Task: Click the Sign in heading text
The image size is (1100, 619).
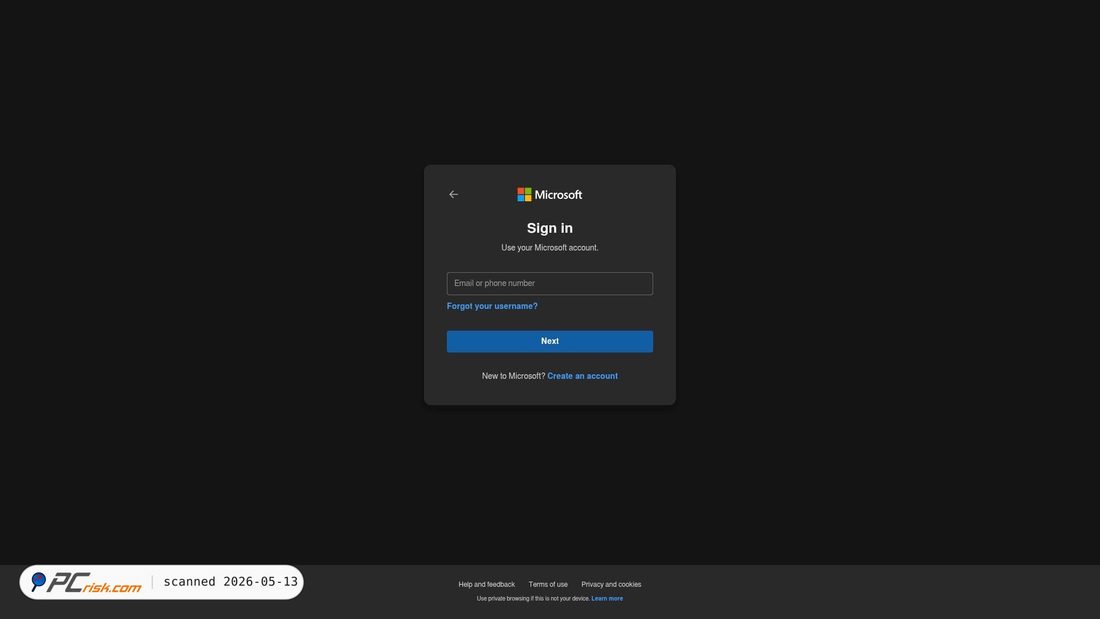Action: (549, 228)
